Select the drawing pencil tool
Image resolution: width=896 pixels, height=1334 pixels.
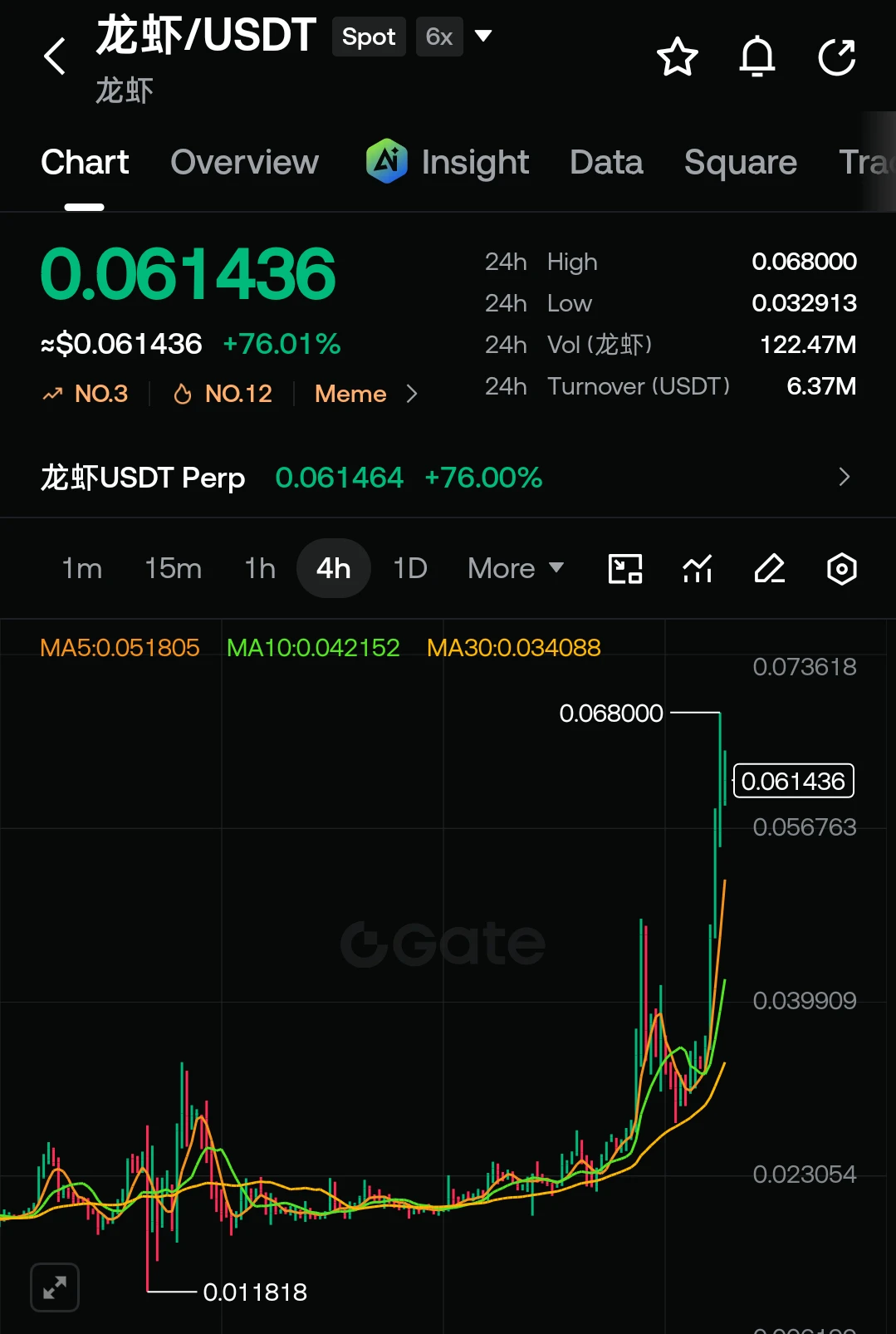(x=770, y=569)
